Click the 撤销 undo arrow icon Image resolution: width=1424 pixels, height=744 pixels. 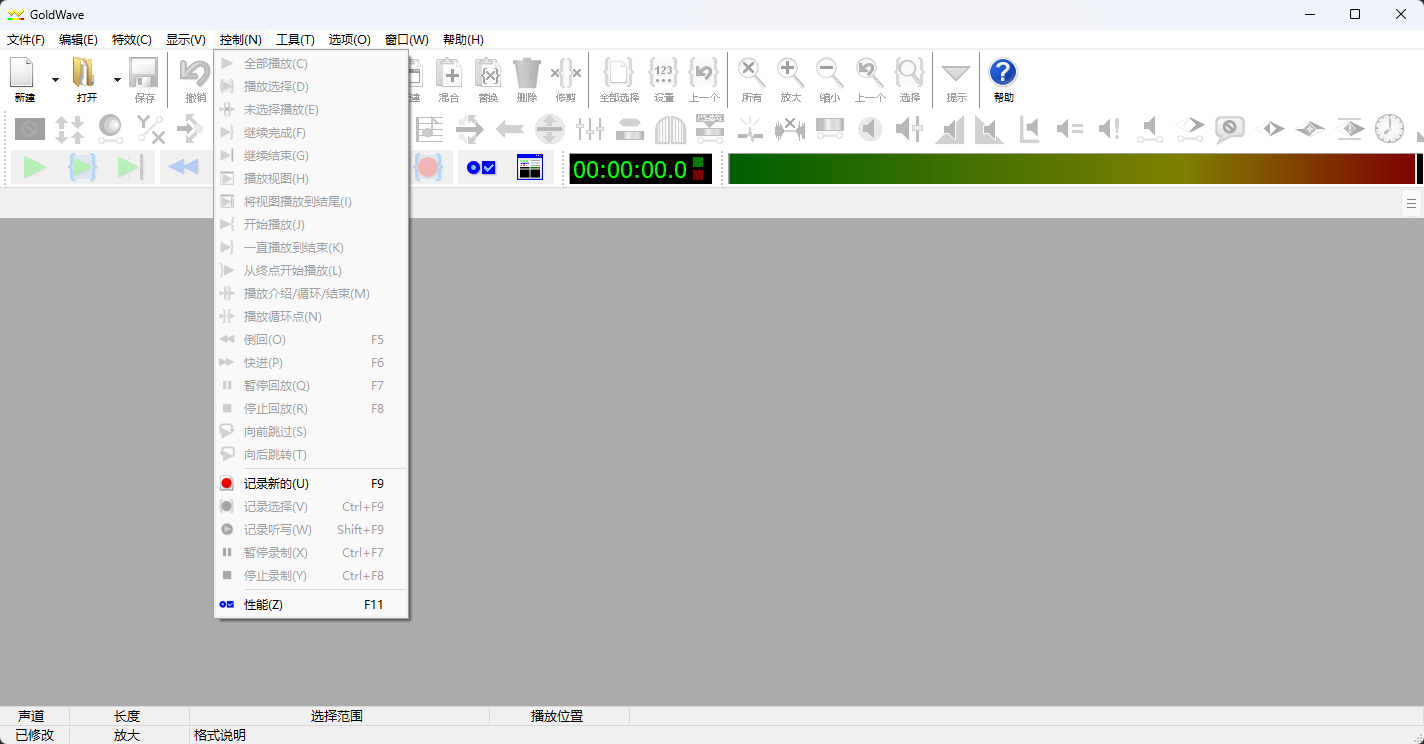click(195, 74)
